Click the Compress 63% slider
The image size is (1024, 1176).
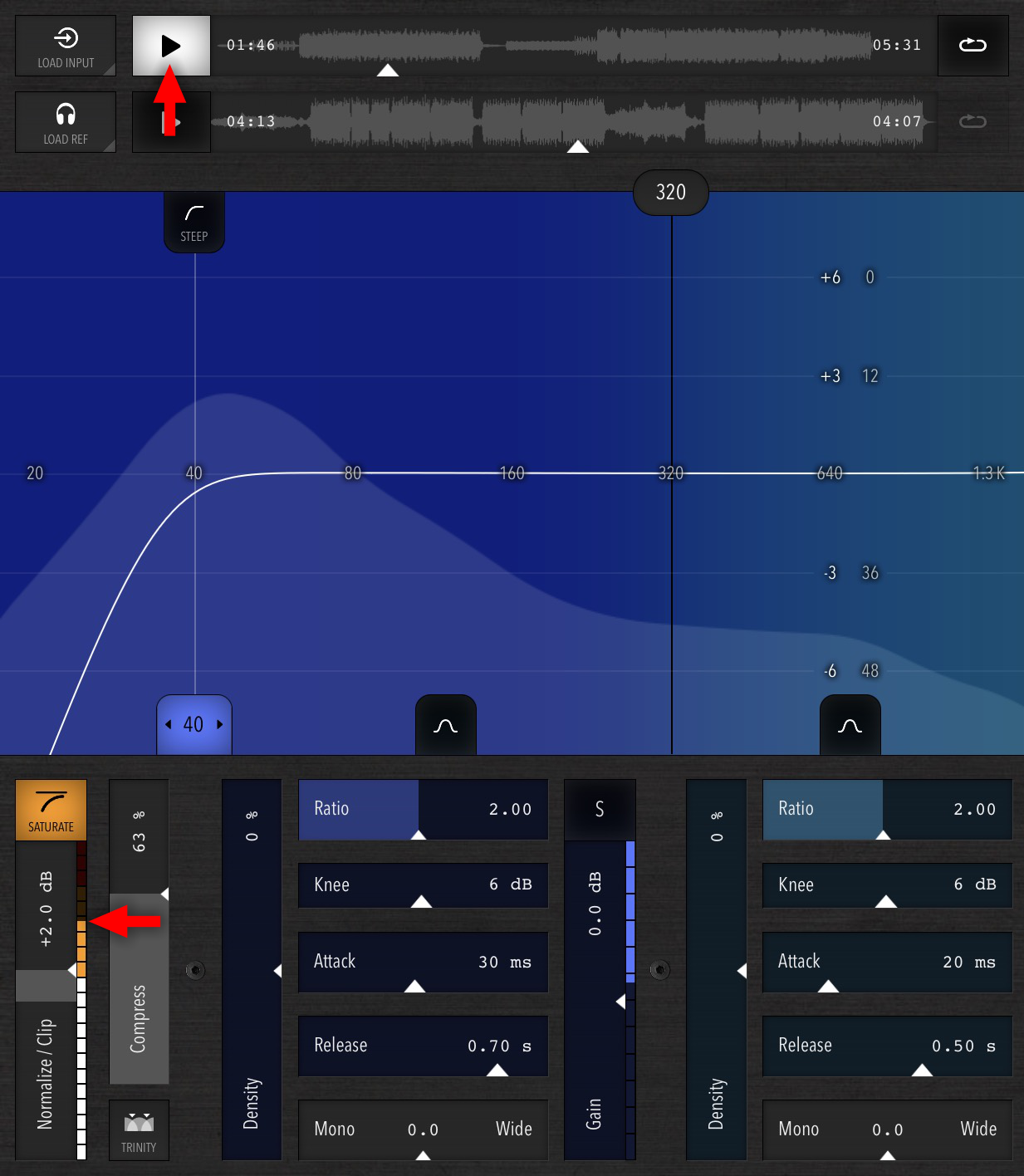pos(140,932)
